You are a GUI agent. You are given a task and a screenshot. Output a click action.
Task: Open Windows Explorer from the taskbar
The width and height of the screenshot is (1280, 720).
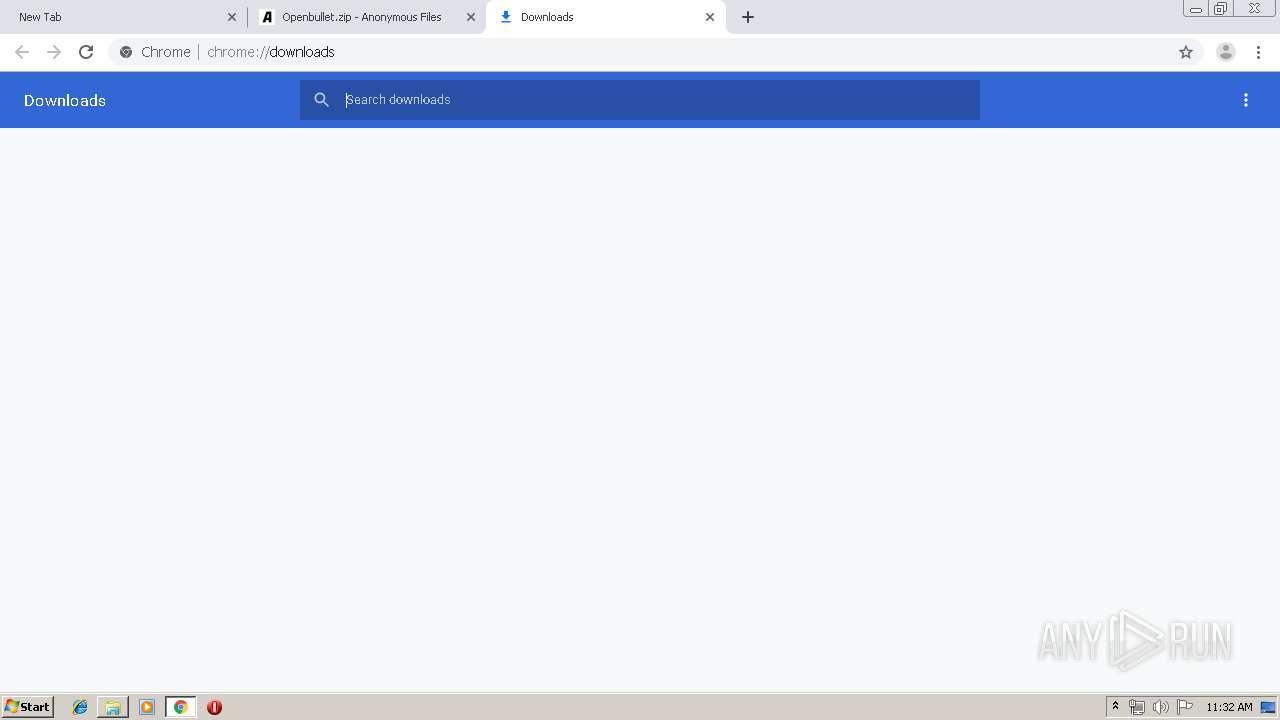click(113, 707)
